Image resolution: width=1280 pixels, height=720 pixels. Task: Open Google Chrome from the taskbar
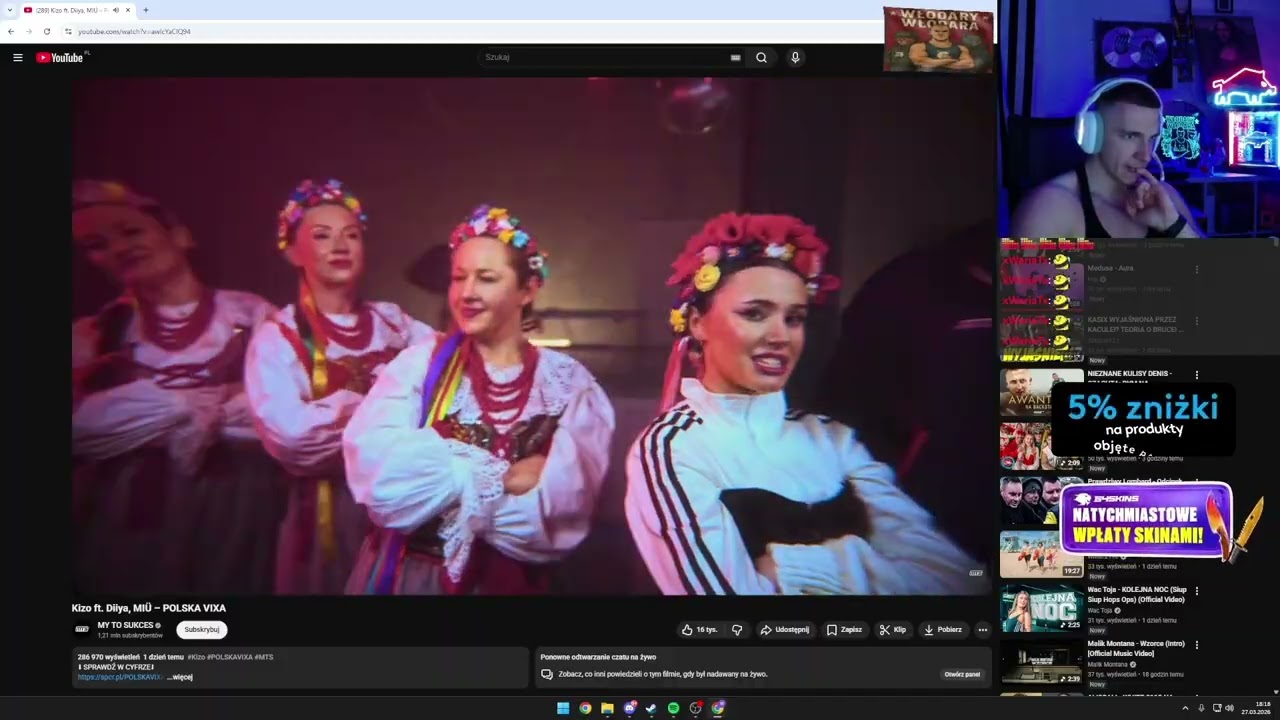coord(585,708)
